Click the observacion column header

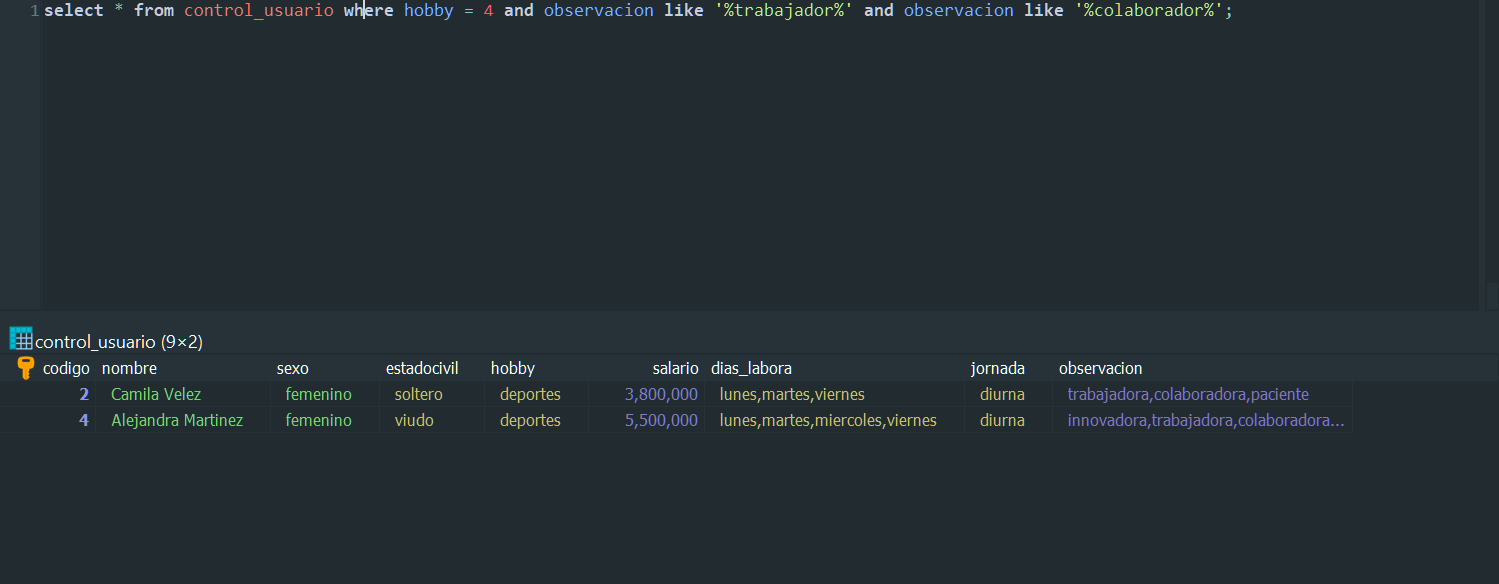click(1100, 368)
